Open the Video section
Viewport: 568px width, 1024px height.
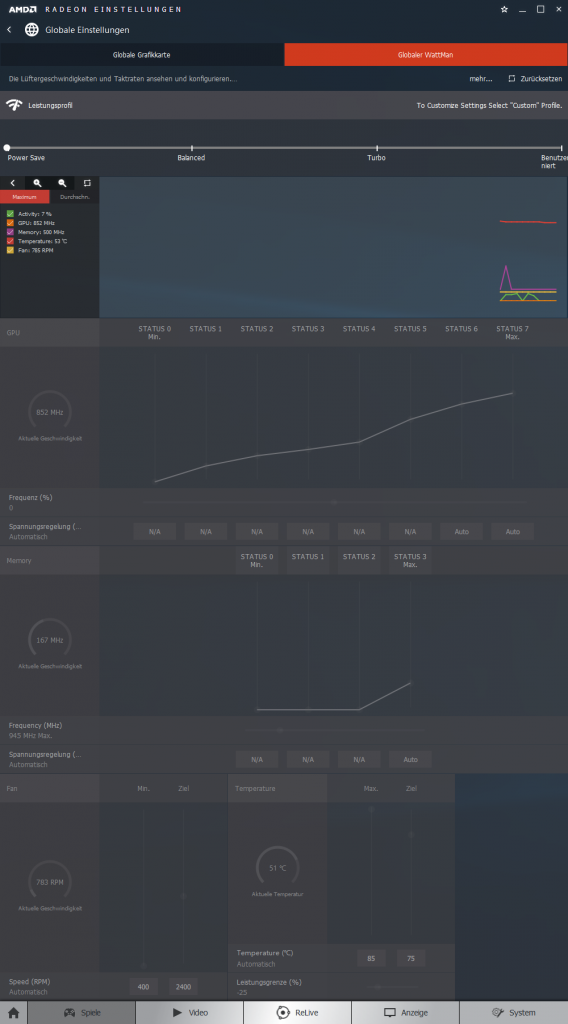pos(189,1013)
